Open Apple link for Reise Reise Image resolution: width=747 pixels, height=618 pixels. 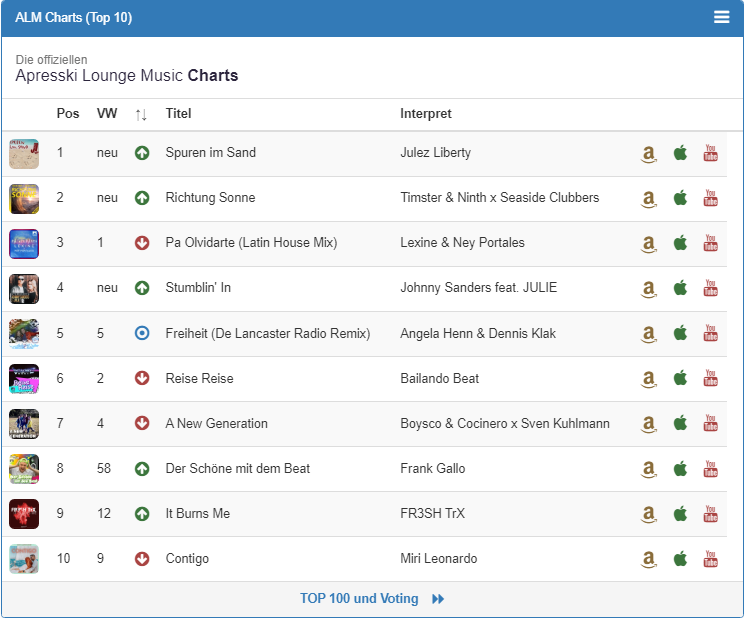pos(680,378)
